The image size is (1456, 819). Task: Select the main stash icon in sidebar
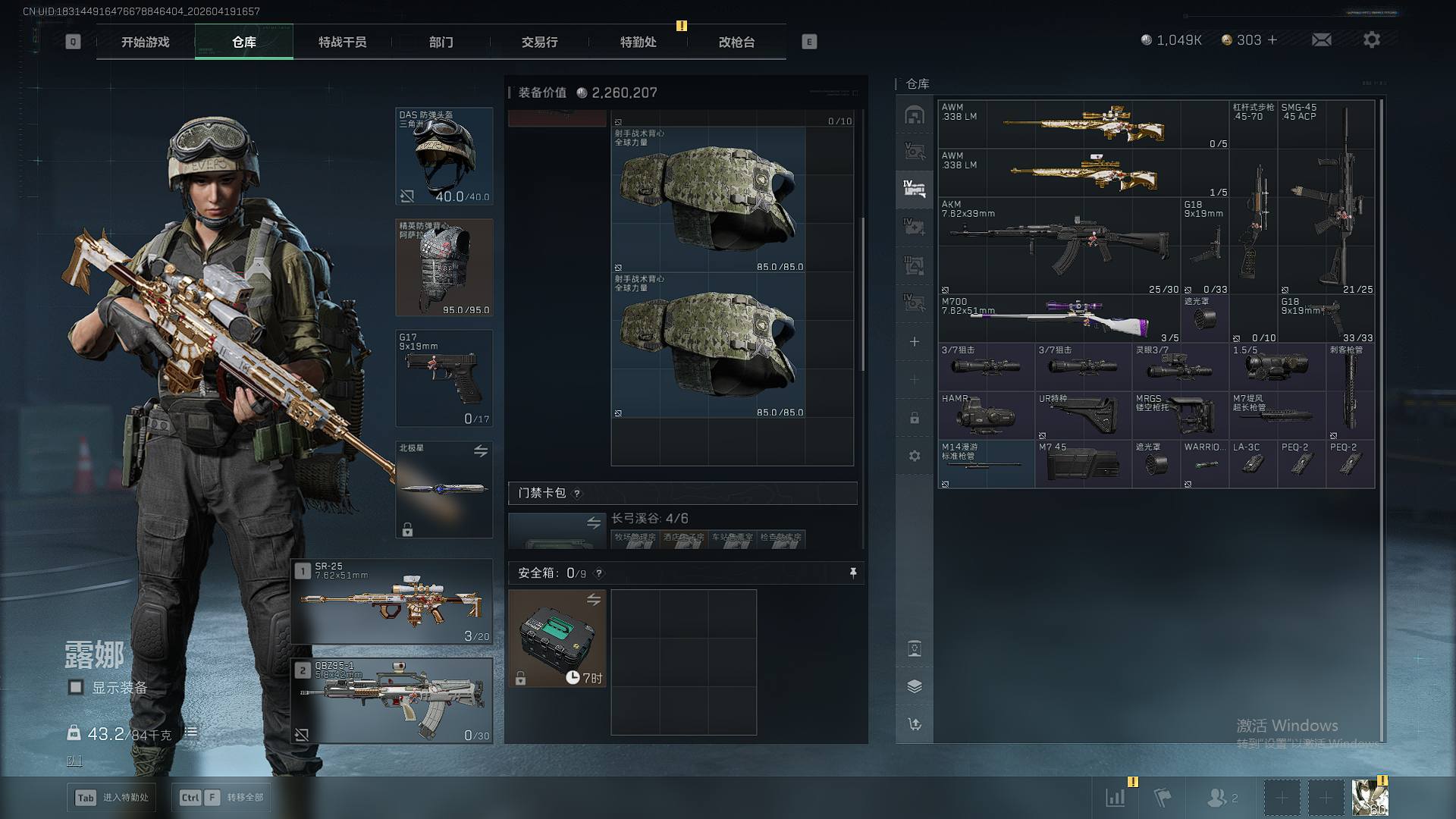tap(915, 115)
